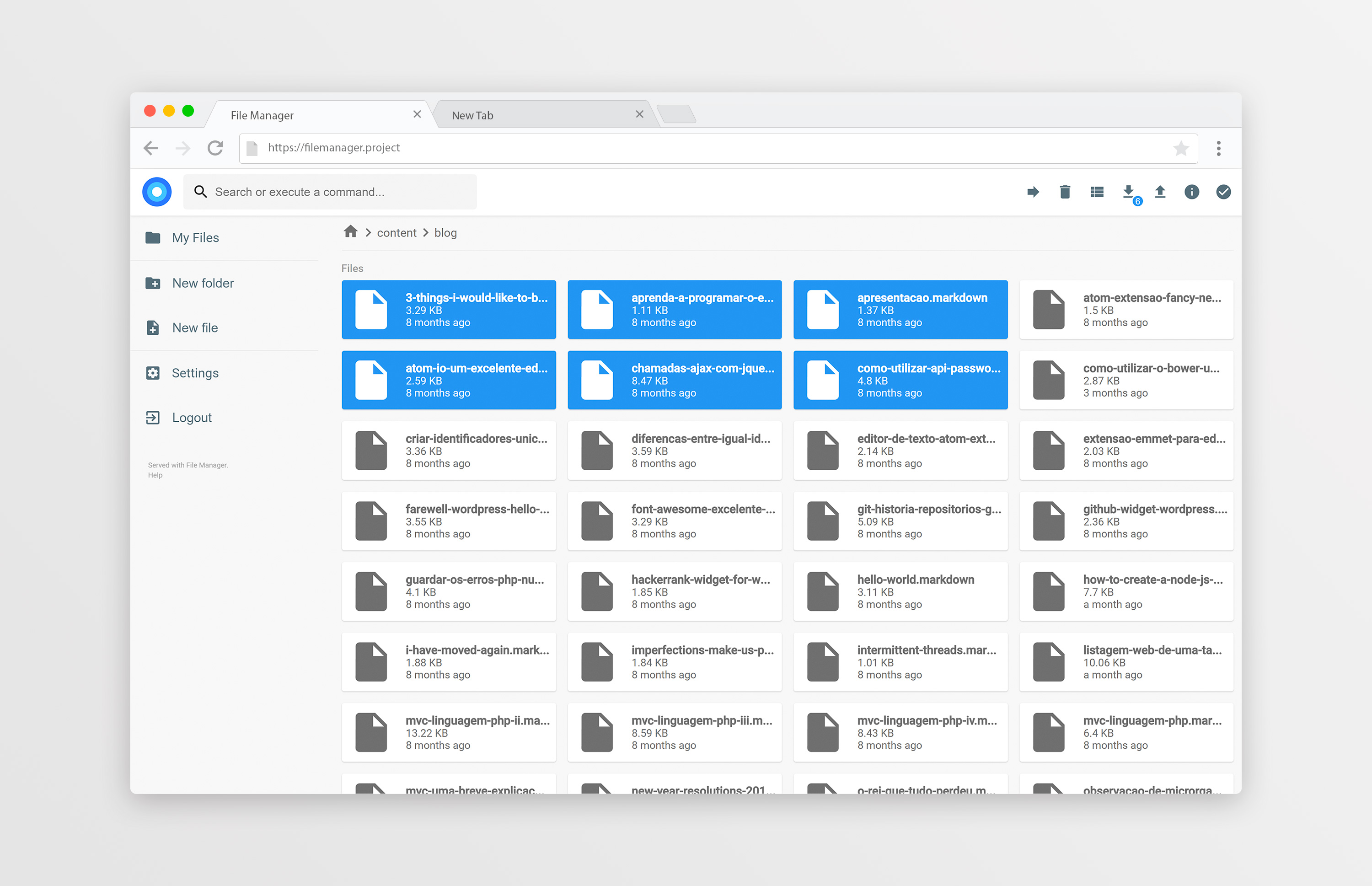Click the Logout button in sidebar
Screen dimensions: 1372x886
[x=192, y=417]
